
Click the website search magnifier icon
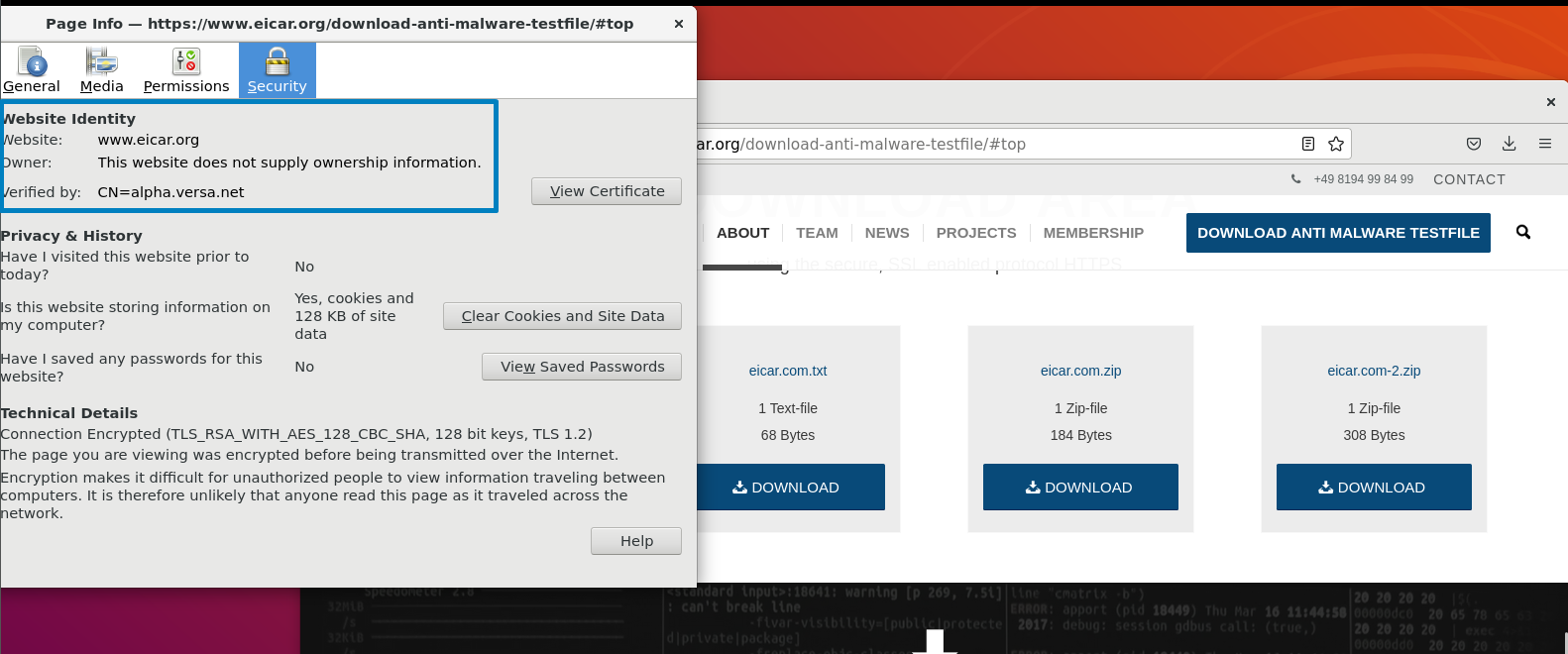coord(1523,232)
